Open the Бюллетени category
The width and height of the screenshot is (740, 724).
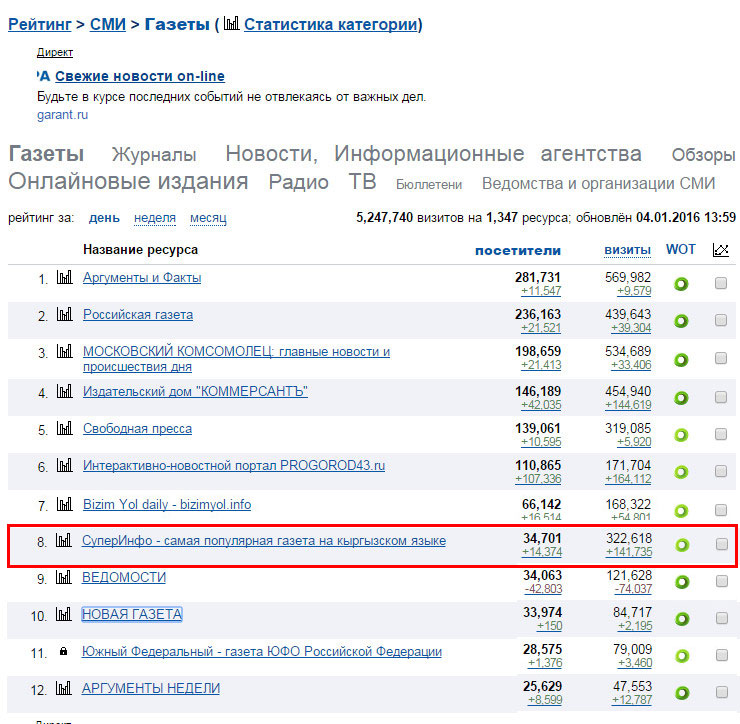point(429,185)
